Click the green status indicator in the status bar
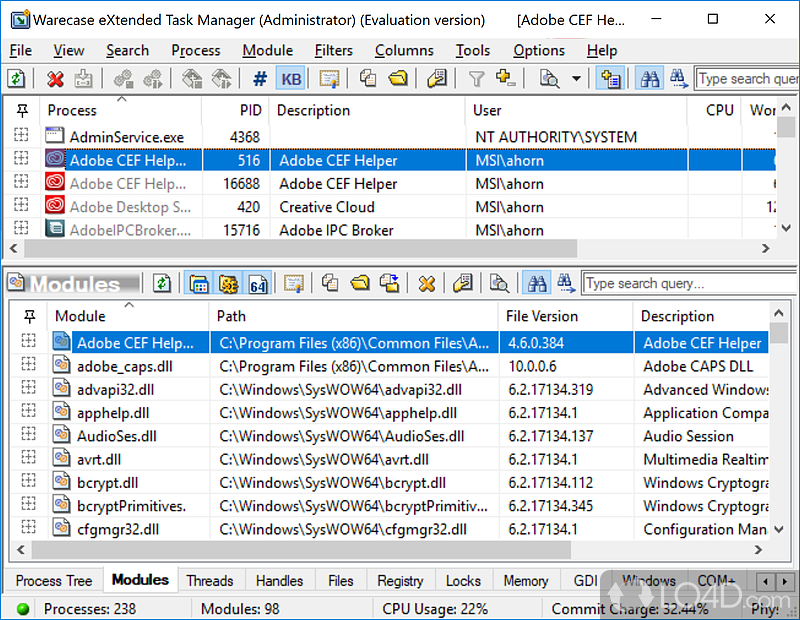This screenshot has height=620, width=800. [22, 609]
